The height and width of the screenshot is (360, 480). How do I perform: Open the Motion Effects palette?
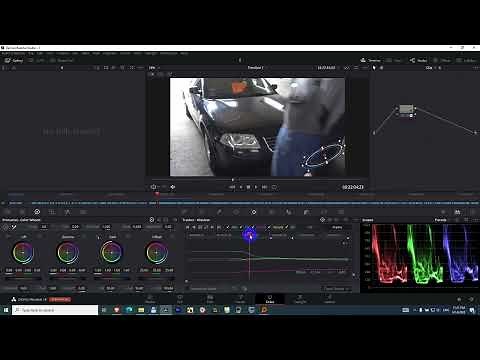(x=83, y=212)
